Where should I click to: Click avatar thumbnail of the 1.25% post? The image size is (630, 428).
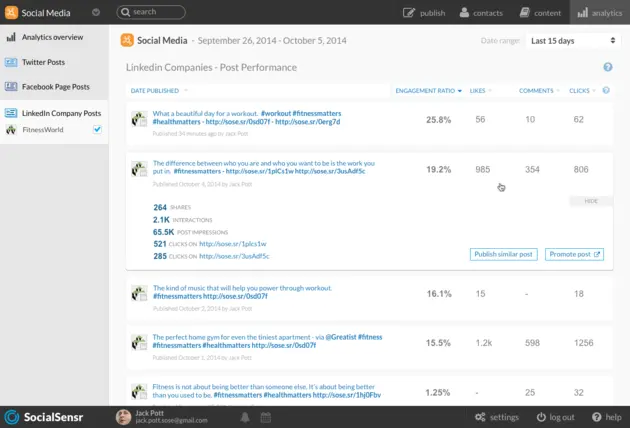(x=139, y=391)
